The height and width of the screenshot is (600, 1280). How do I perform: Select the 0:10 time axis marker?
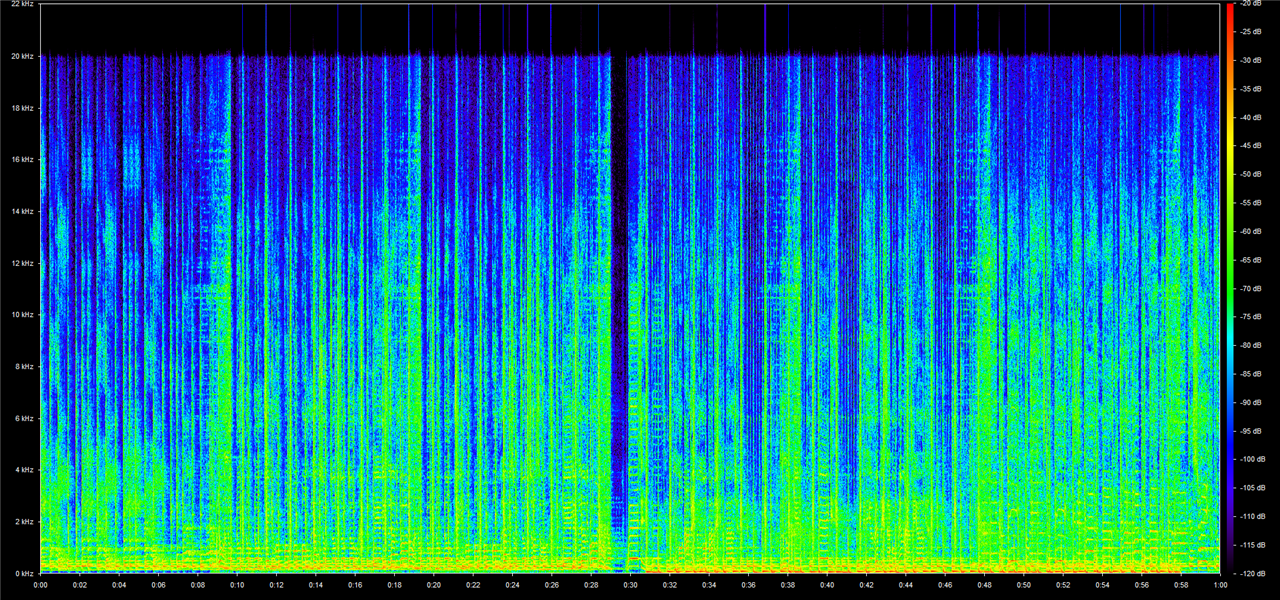[237, 584]
